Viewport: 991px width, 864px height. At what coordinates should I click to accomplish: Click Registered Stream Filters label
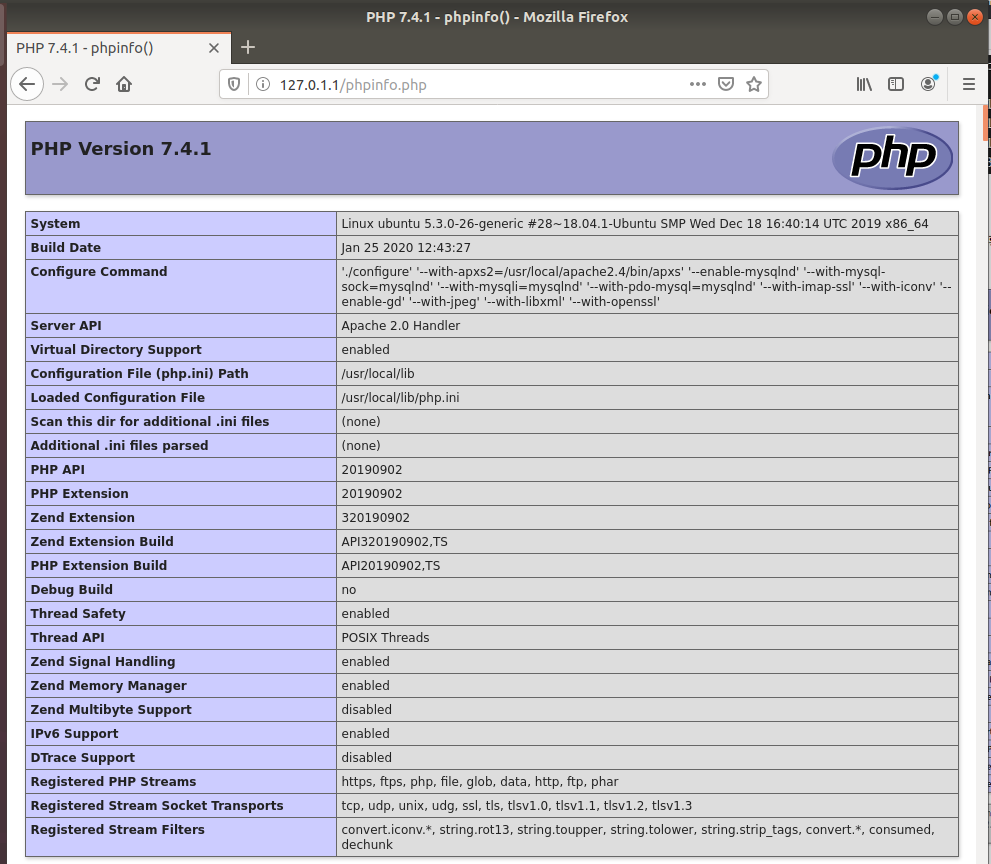pos(118,830)
